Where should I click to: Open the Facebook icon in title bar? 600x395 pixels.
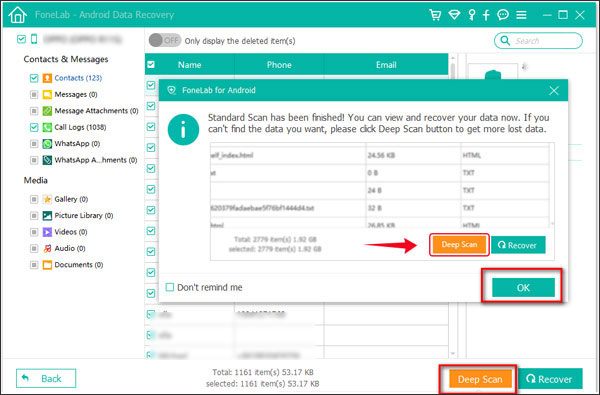(x=486, y=15)
